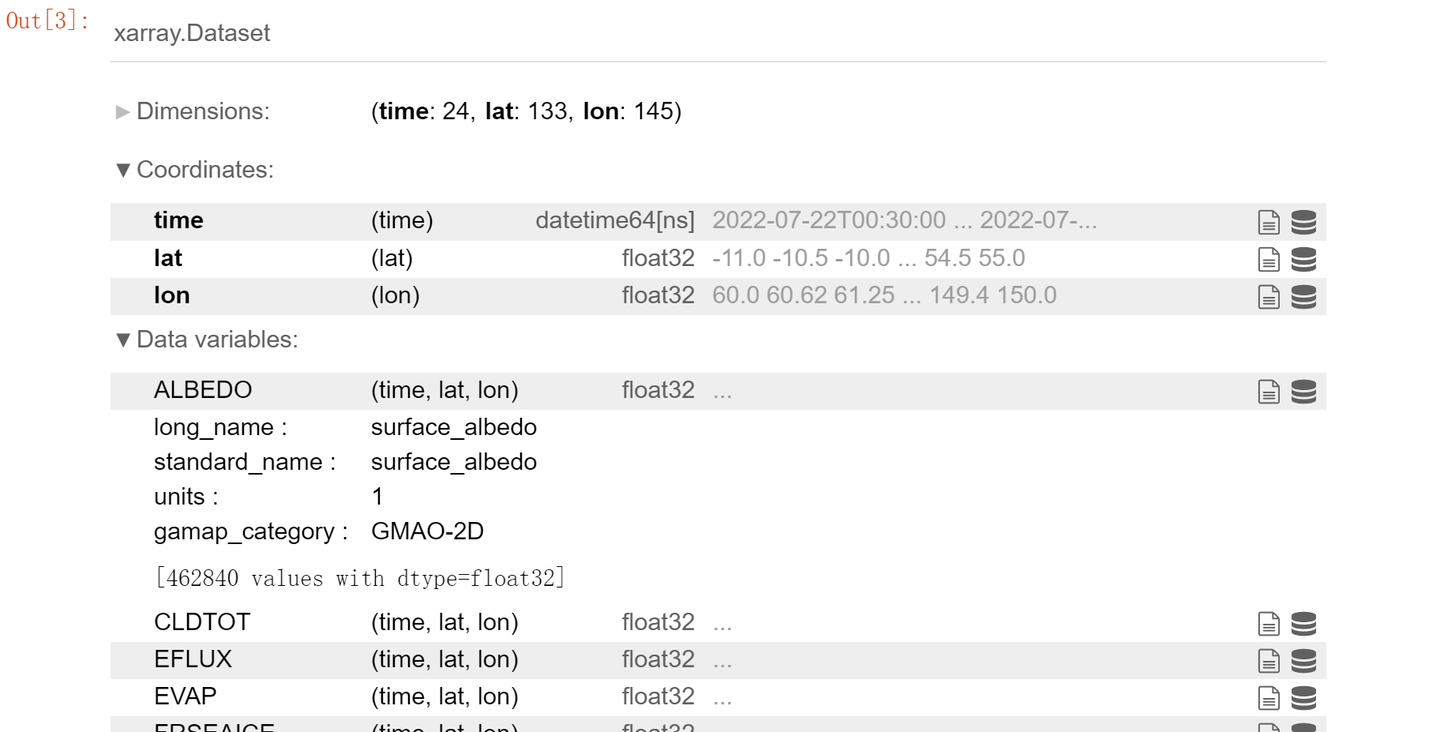Screen dimensions: 1440x732
Task: Click the ALBEDO variable name
Action: (x=203, y=390)
